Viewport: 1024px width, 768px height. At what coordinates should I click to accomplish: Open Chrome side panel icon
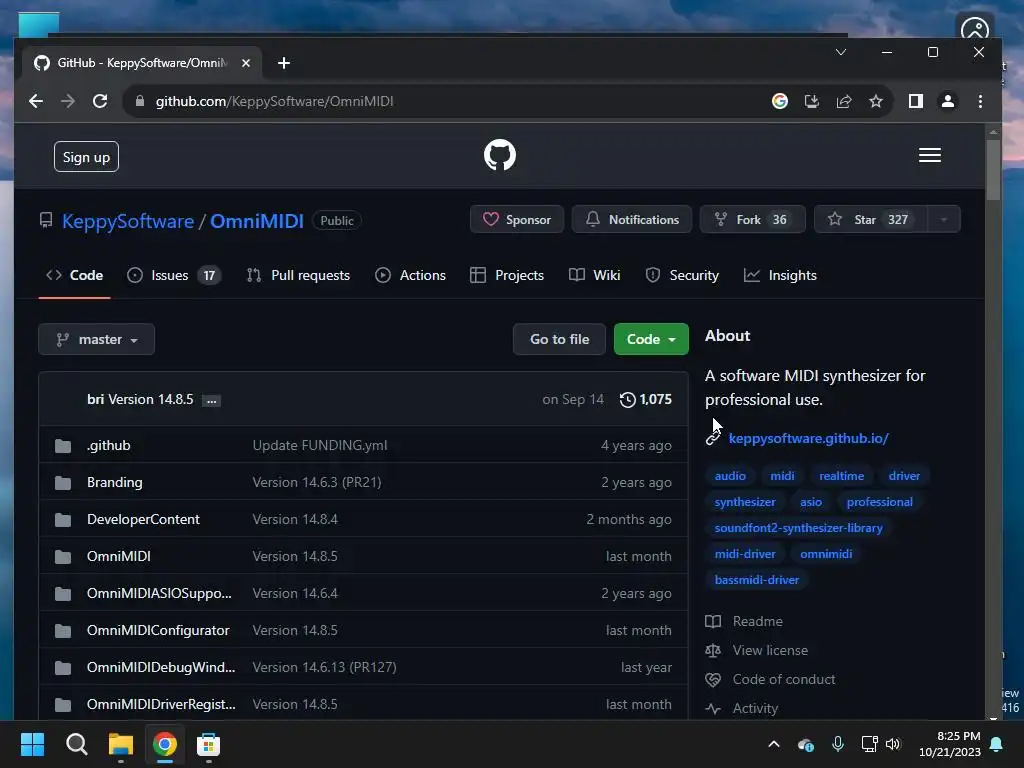916,101
